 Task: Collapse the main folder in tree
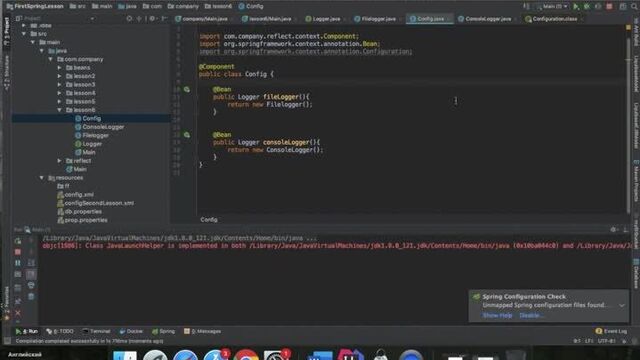point(33,42)
